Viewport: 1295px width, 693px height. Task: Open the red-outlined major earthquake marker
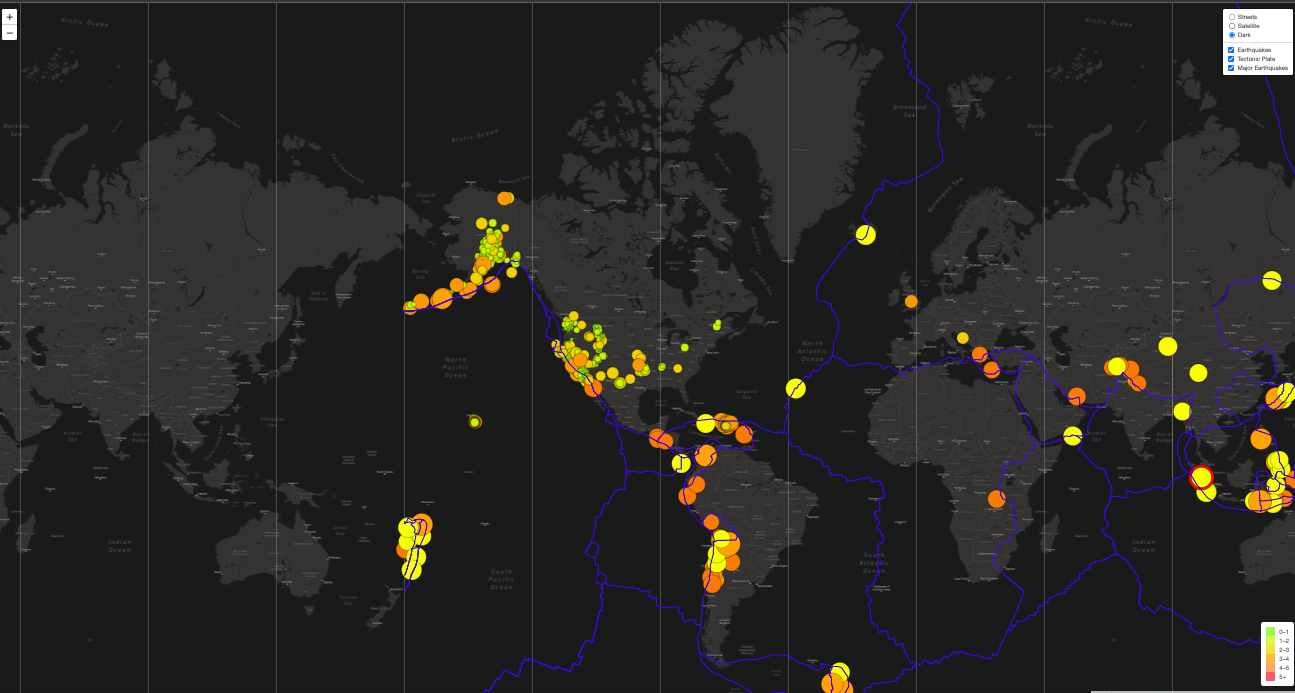point(1202,477)
